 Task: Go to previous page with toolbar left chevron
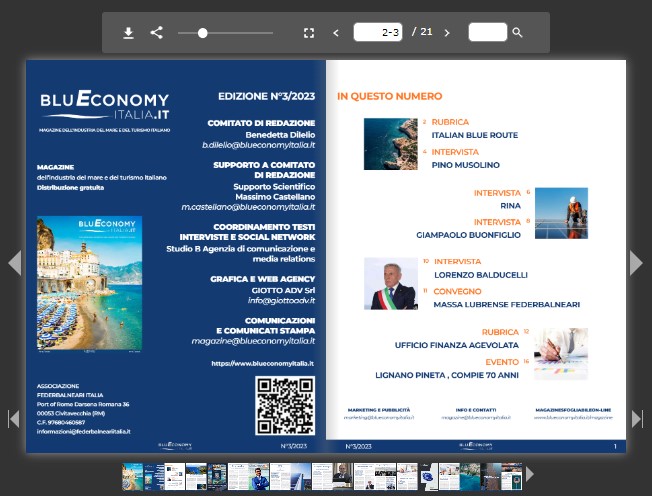(x=336, y=33)
